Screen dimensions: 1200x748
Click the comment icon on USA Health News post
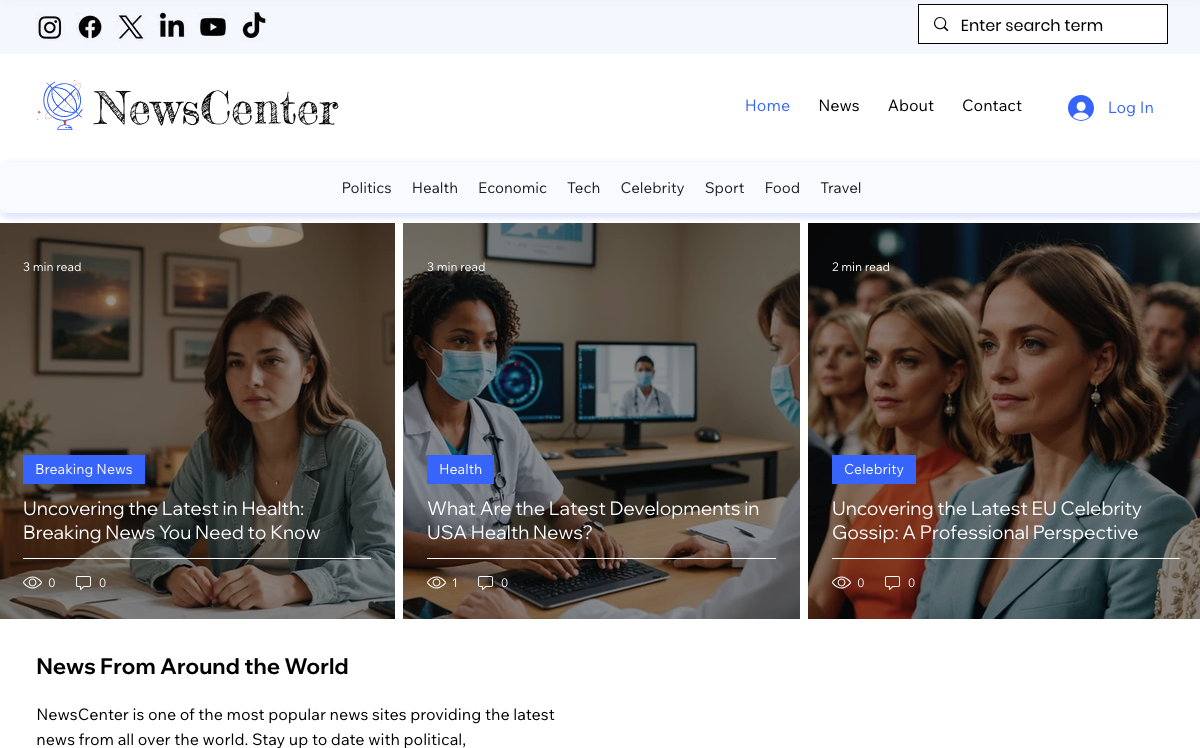click(x=485, y=582)
